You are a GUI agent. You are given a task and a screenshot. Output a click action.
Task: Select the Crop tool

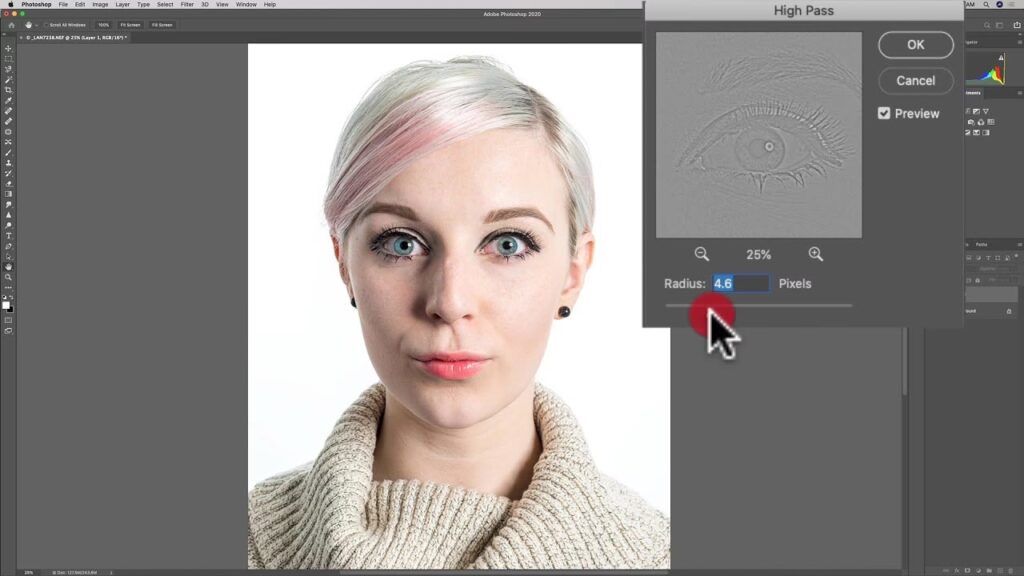[x=8, y=90]
